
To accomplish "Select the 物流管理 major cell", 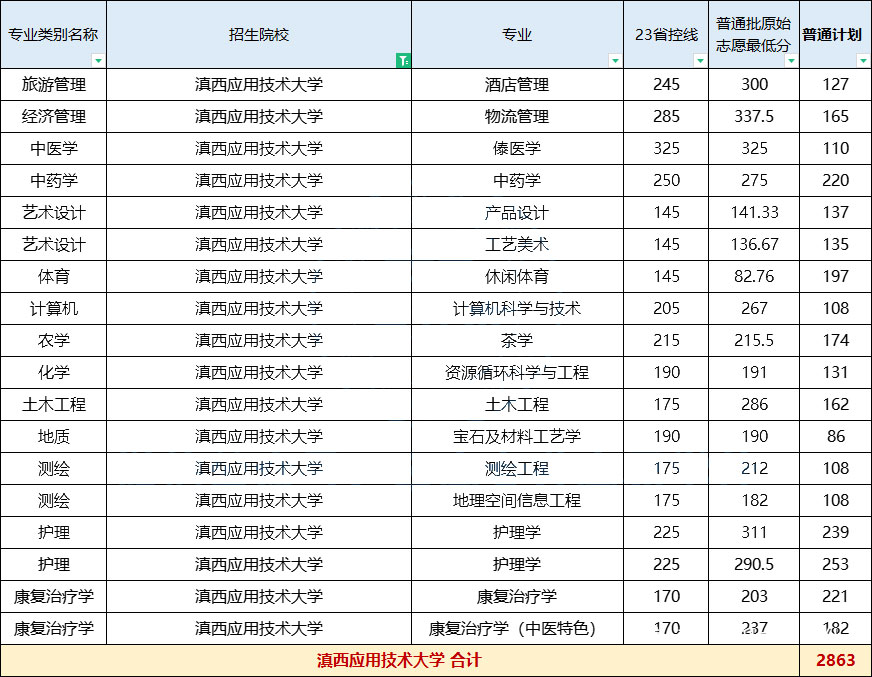I will coord(516,117).
